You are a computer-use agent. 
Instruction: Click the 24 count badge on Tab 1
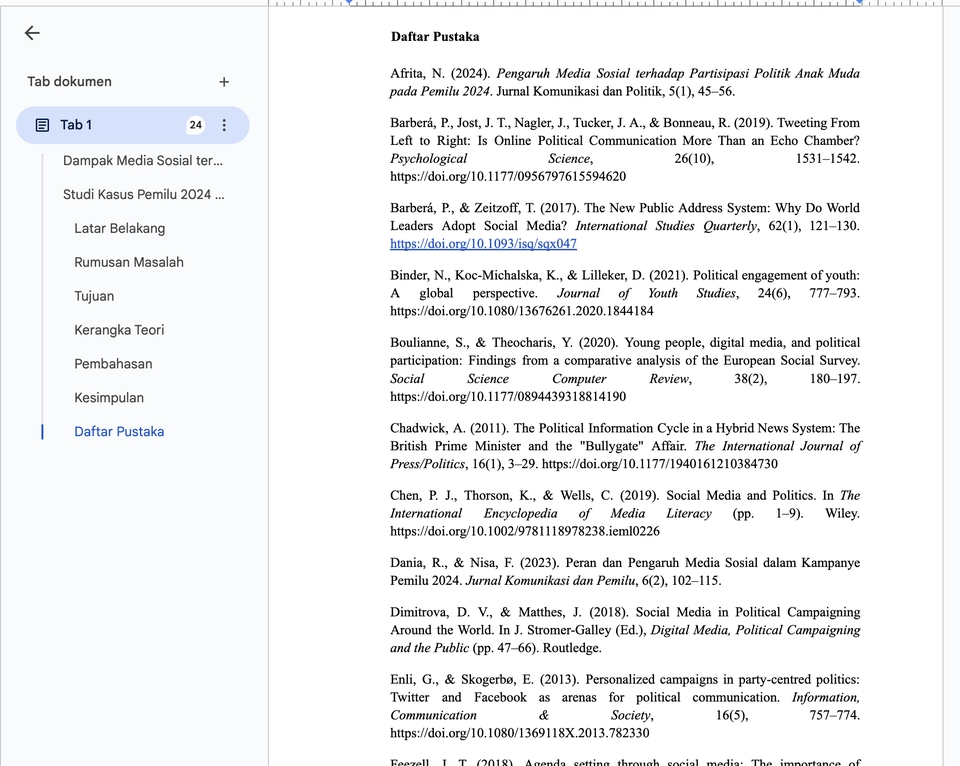click(195, 125)
